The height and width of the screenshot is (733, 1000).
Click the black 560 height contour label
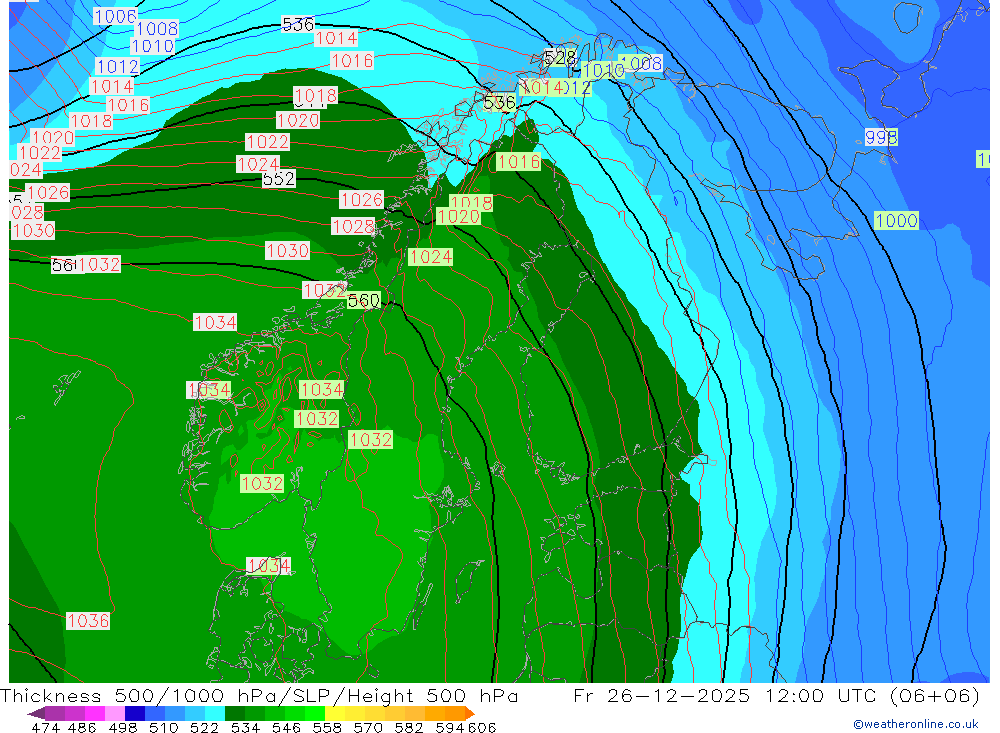click(364, 300)
